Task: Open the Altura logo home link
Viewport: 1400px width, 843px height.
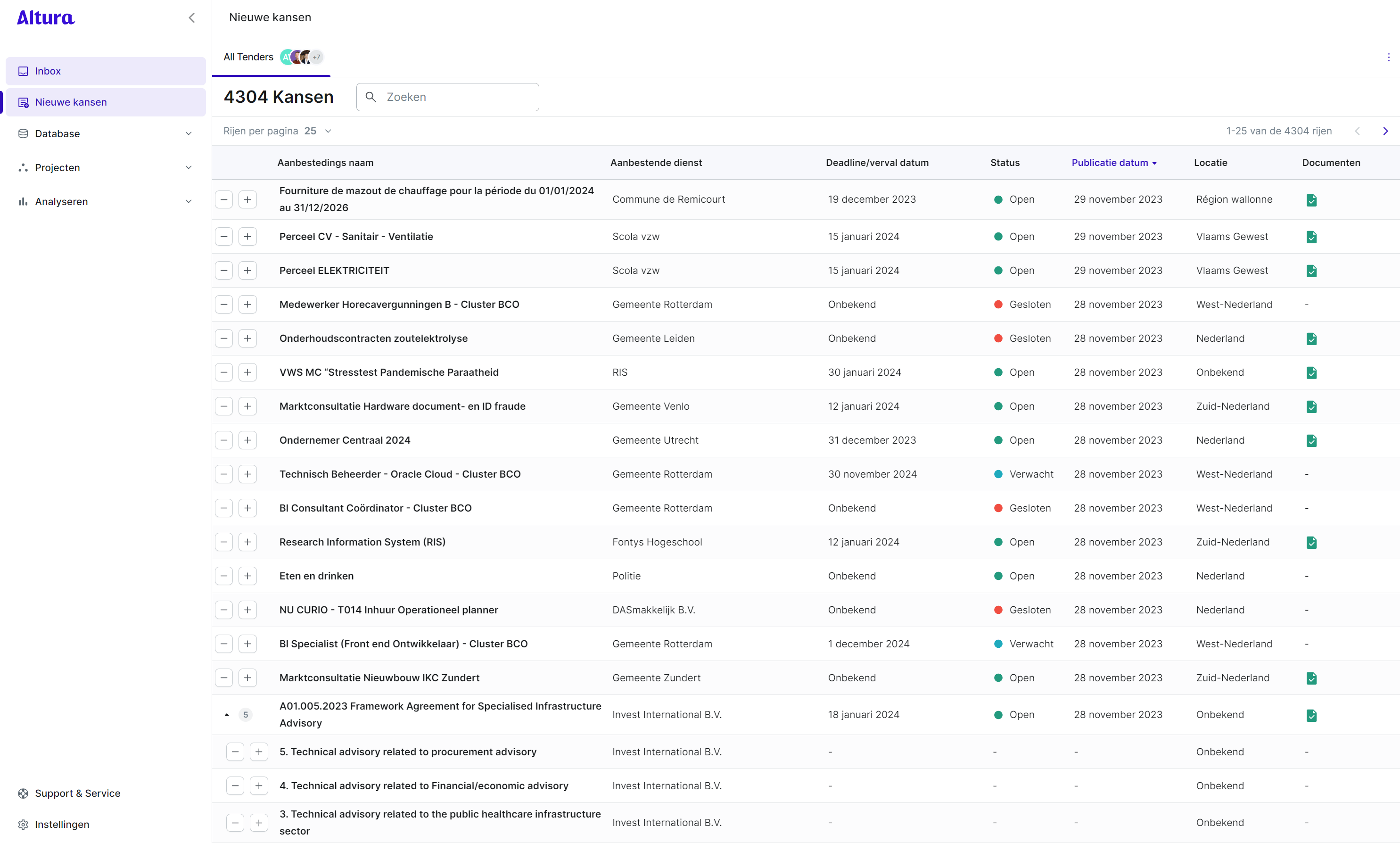Action: 45,17
